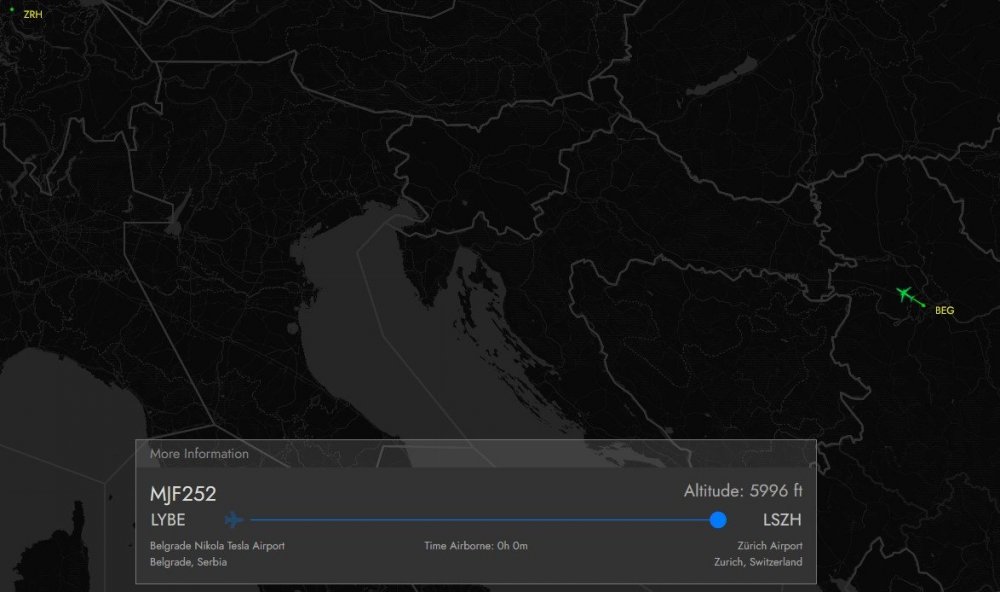Click the LYBE departure airport code
The height and width of the screenshot is (592, 1000).
click(x=168, y=520)
